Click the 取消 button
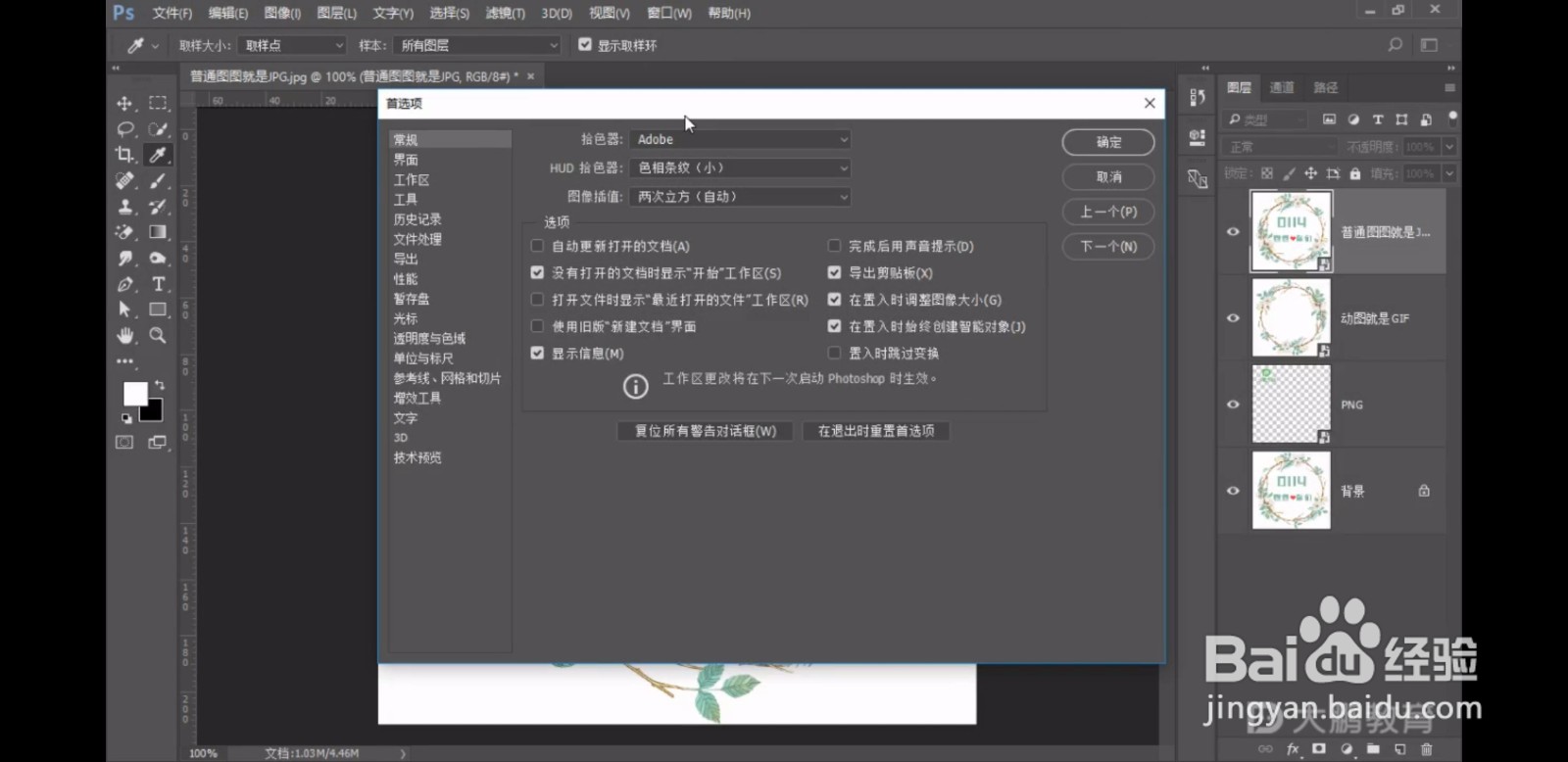 [1108, 177]
